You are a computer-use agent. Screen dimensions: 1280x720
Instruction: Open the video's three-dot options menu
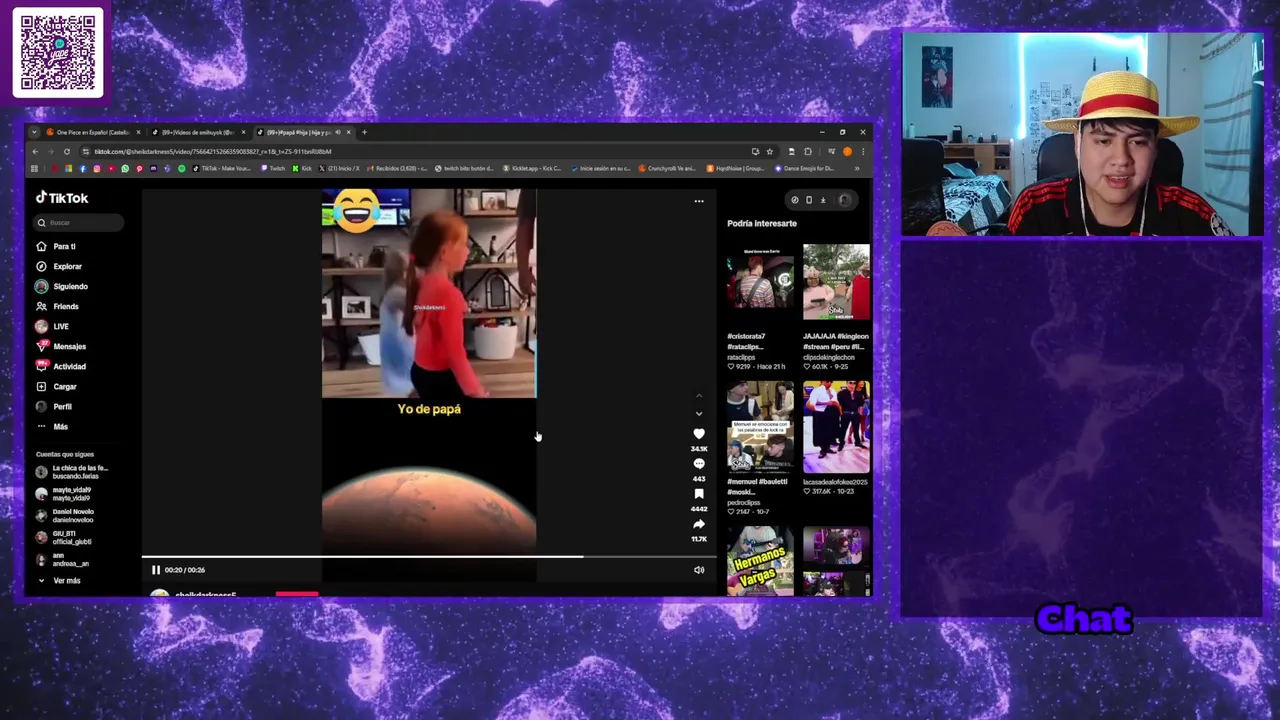coord(699,201)
